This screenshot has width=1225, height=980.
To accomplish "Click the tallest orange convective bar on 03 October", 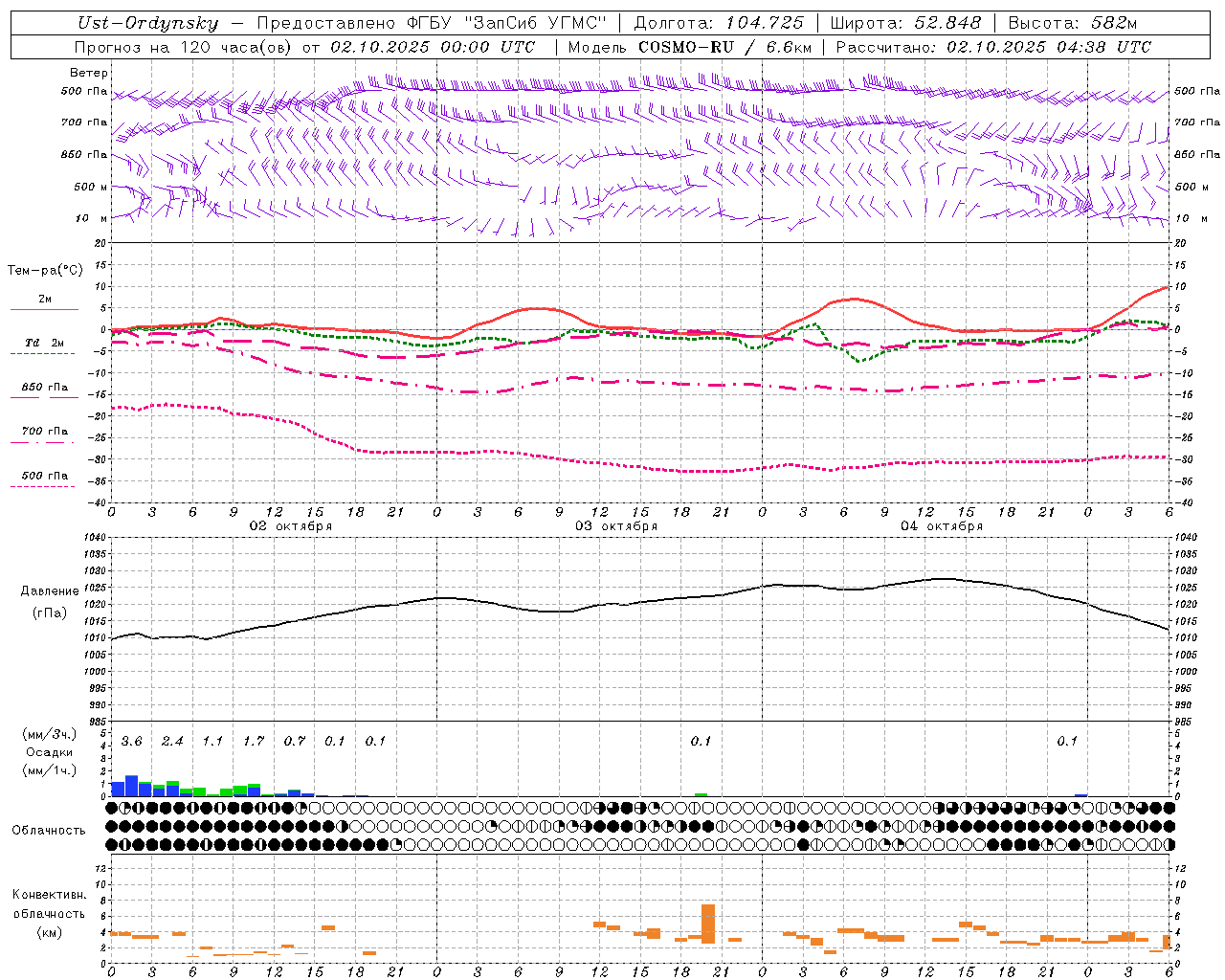I will (x=708, y=924).
